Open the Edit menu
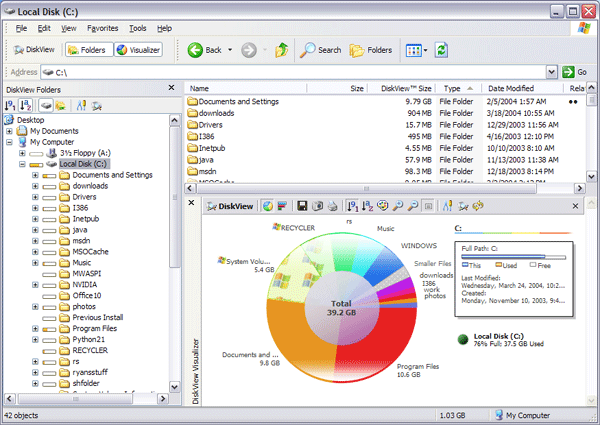The width and height of the screenshot is (600, 425). [44, 28]
